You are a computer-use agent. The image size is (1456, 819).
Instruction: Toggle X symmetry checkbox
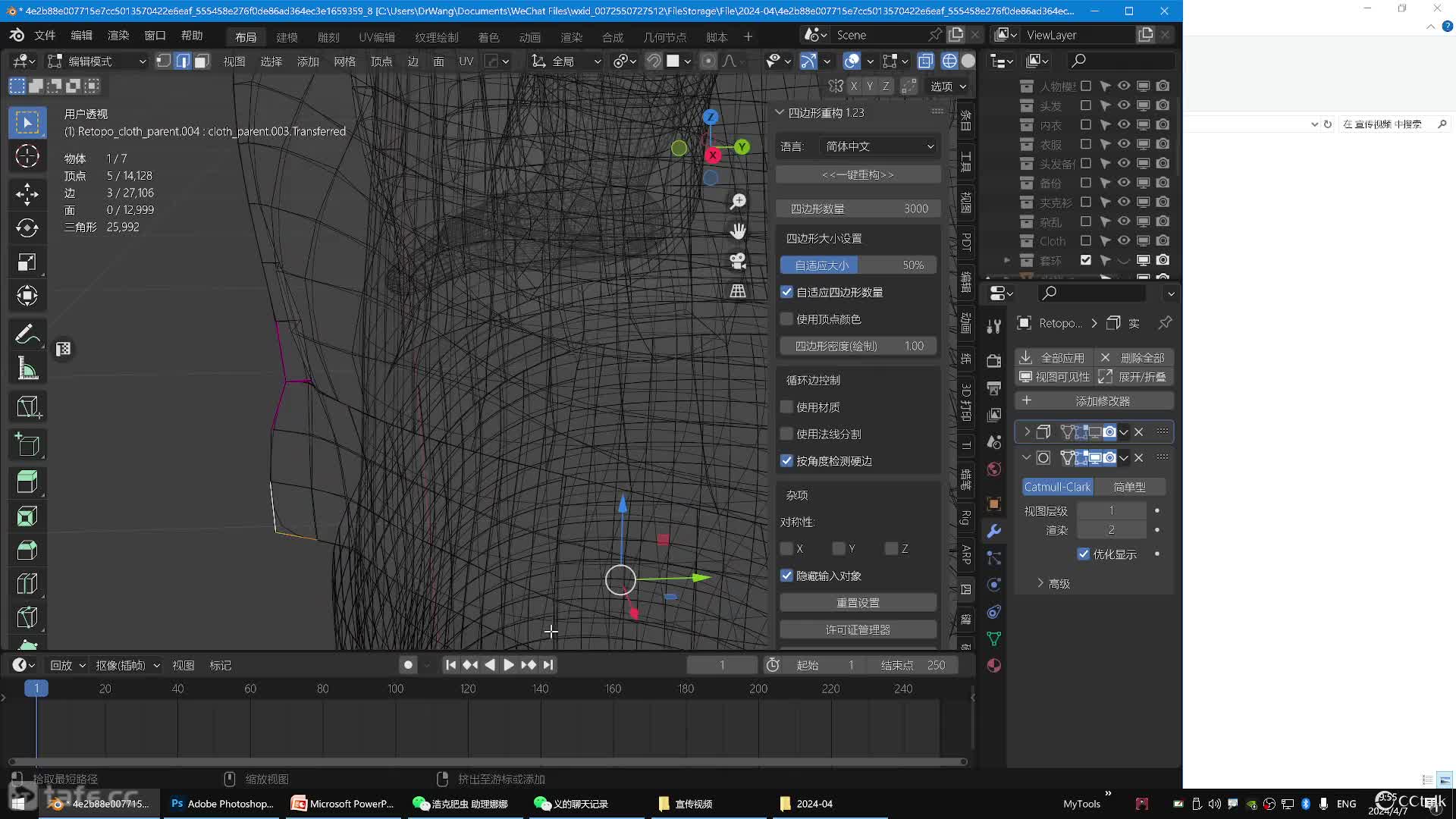pyautogui.click(x=786, y=548)
